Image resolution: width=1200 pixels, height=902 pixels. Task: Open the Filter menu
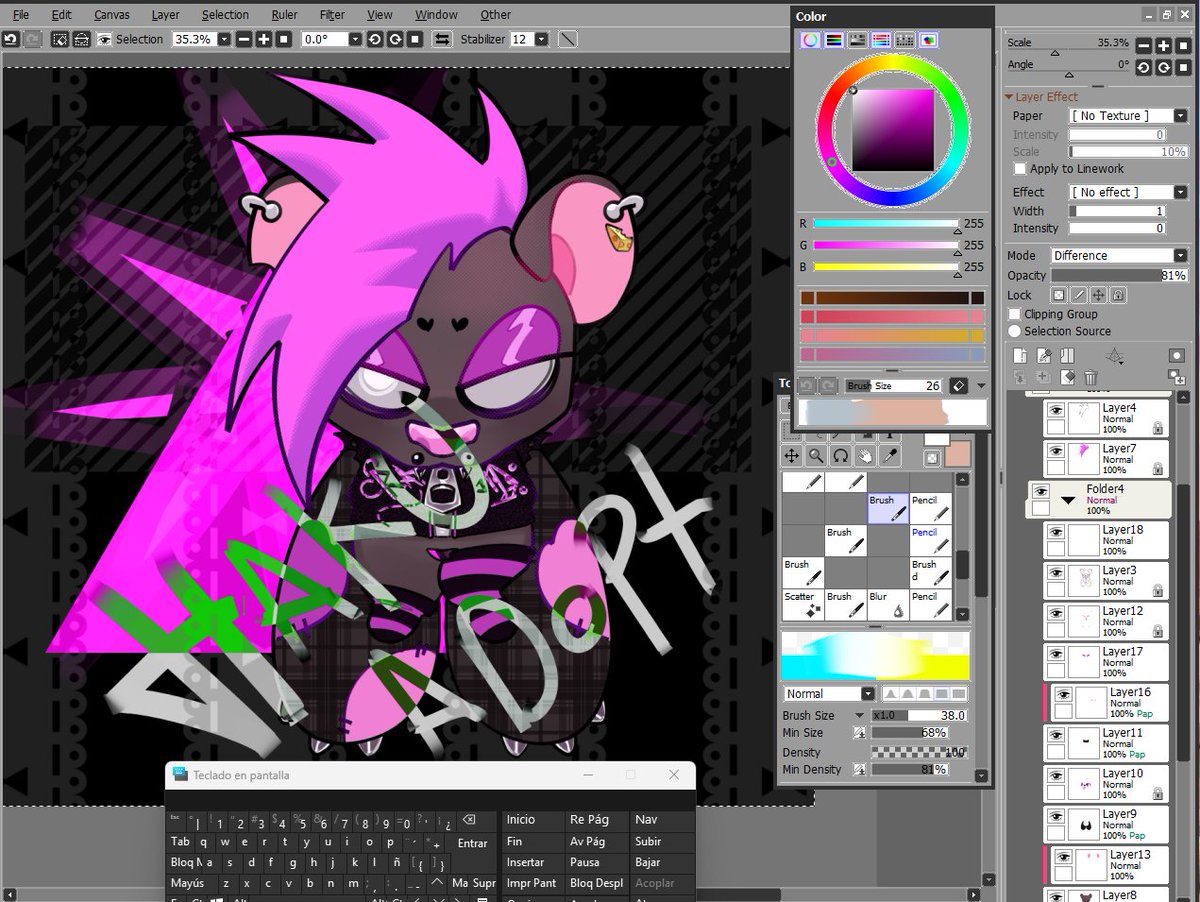(x=332, y=15)
